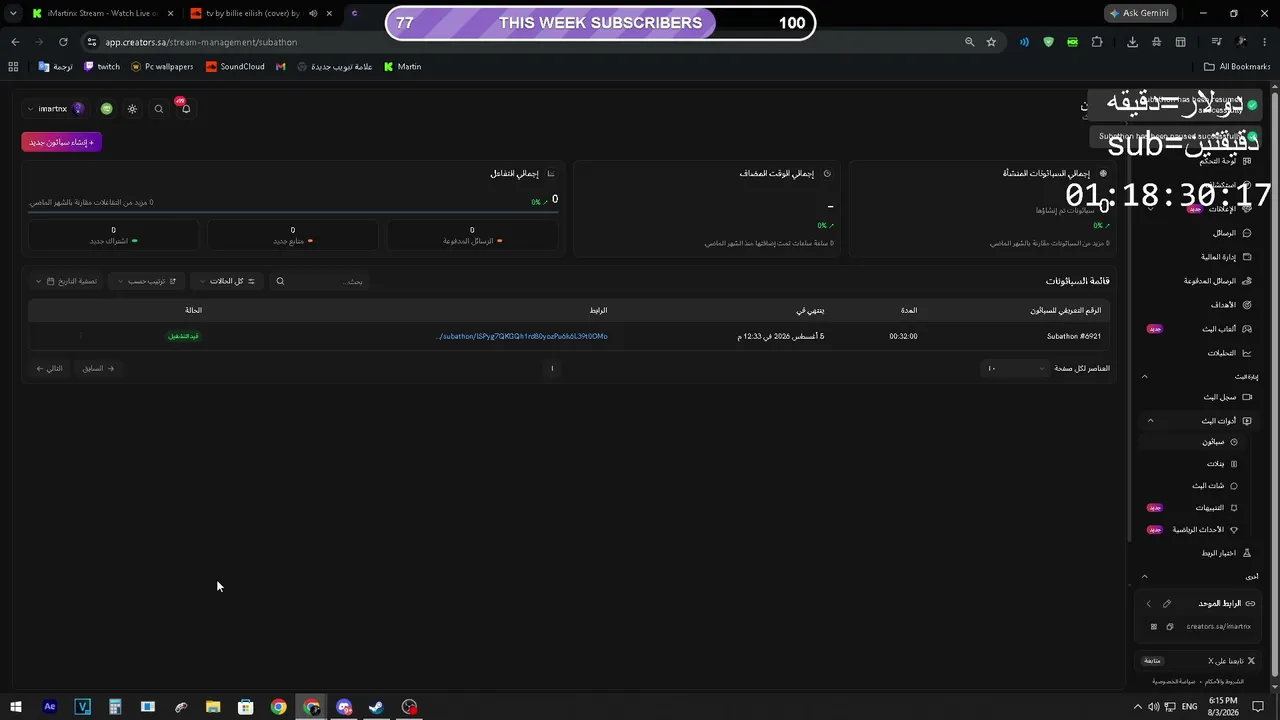Click the Ask Gemini button
The image size is (1280, 720).
click(x=1140, y=14)
